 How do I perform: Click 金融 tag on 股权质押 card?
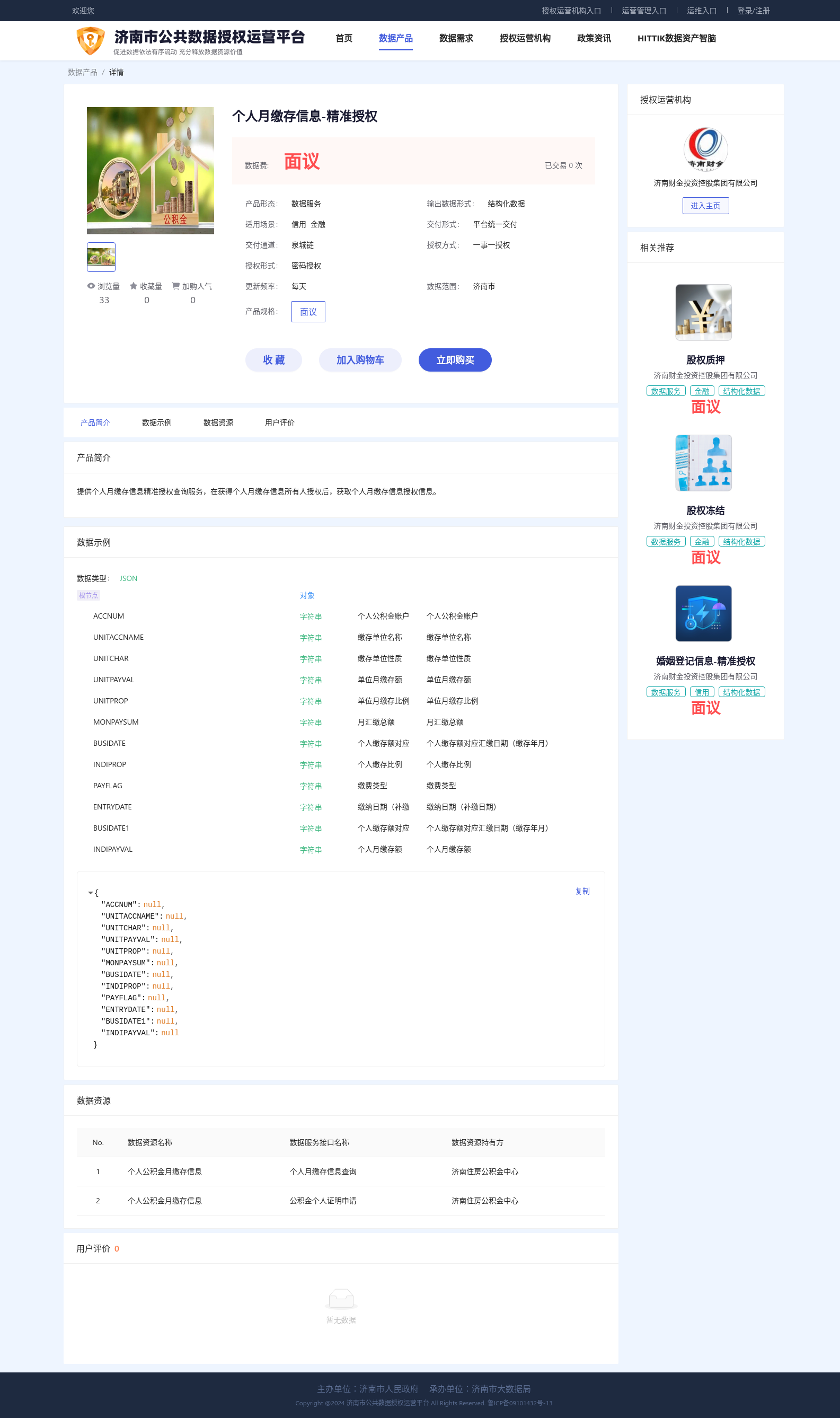tap(702, 391)
